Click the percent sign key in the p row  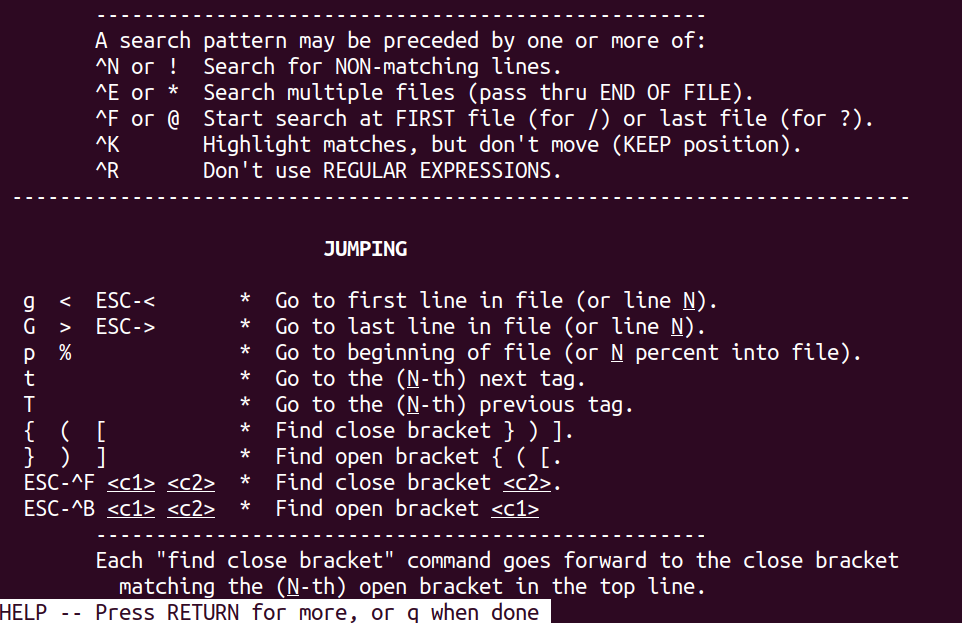point(65,353)
